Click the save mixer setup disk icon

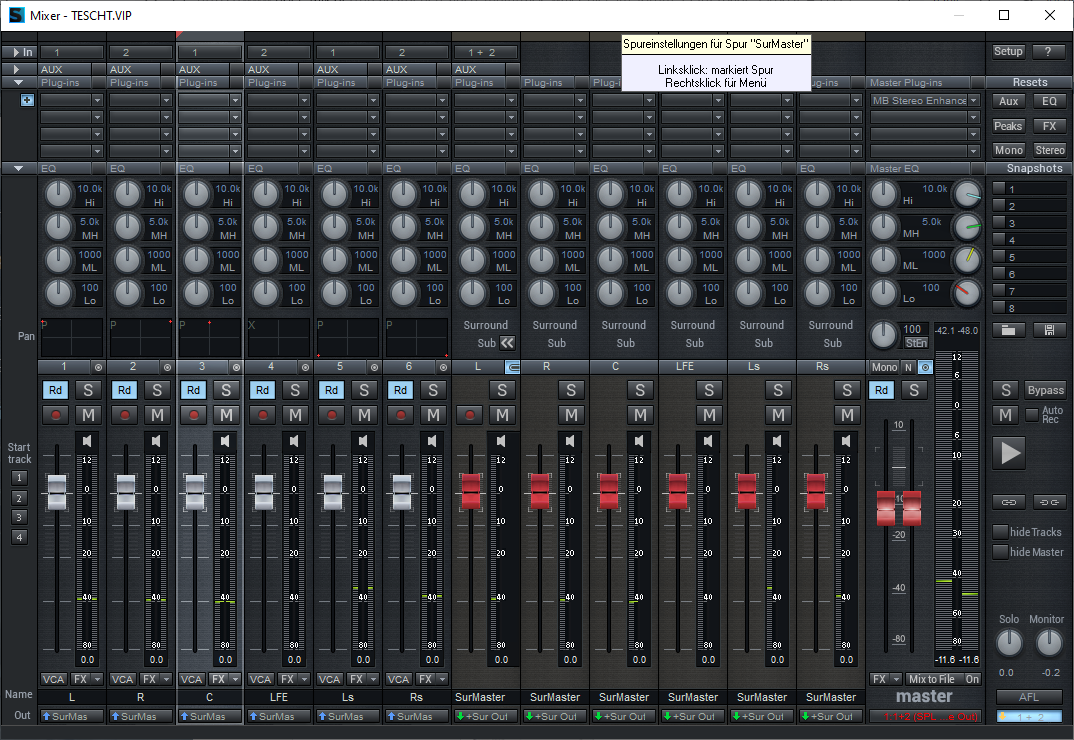[x=1049, y=329]
